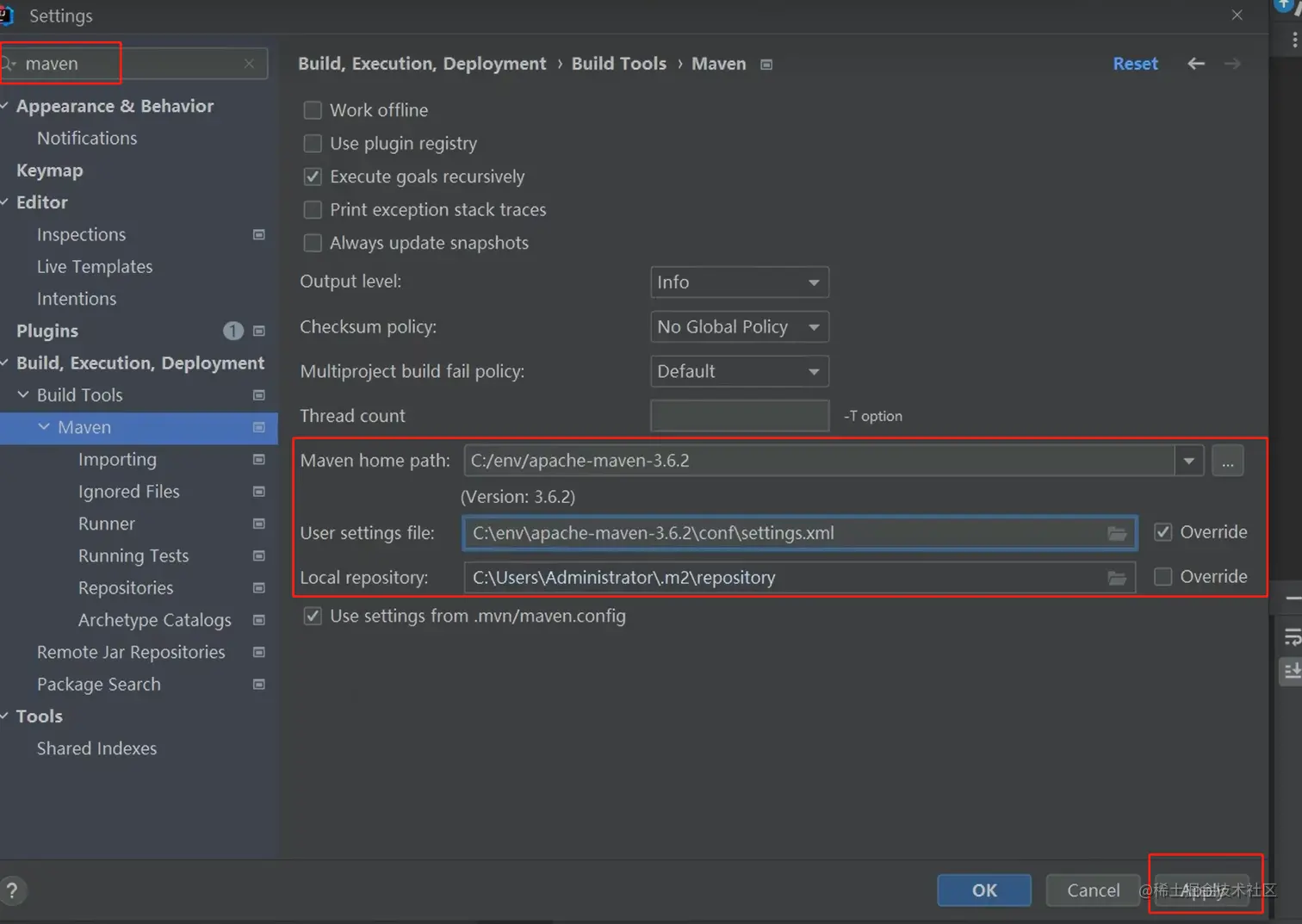Click project-level icon on Inspections row
1302x924 pixels.
(x=258, y=235)
